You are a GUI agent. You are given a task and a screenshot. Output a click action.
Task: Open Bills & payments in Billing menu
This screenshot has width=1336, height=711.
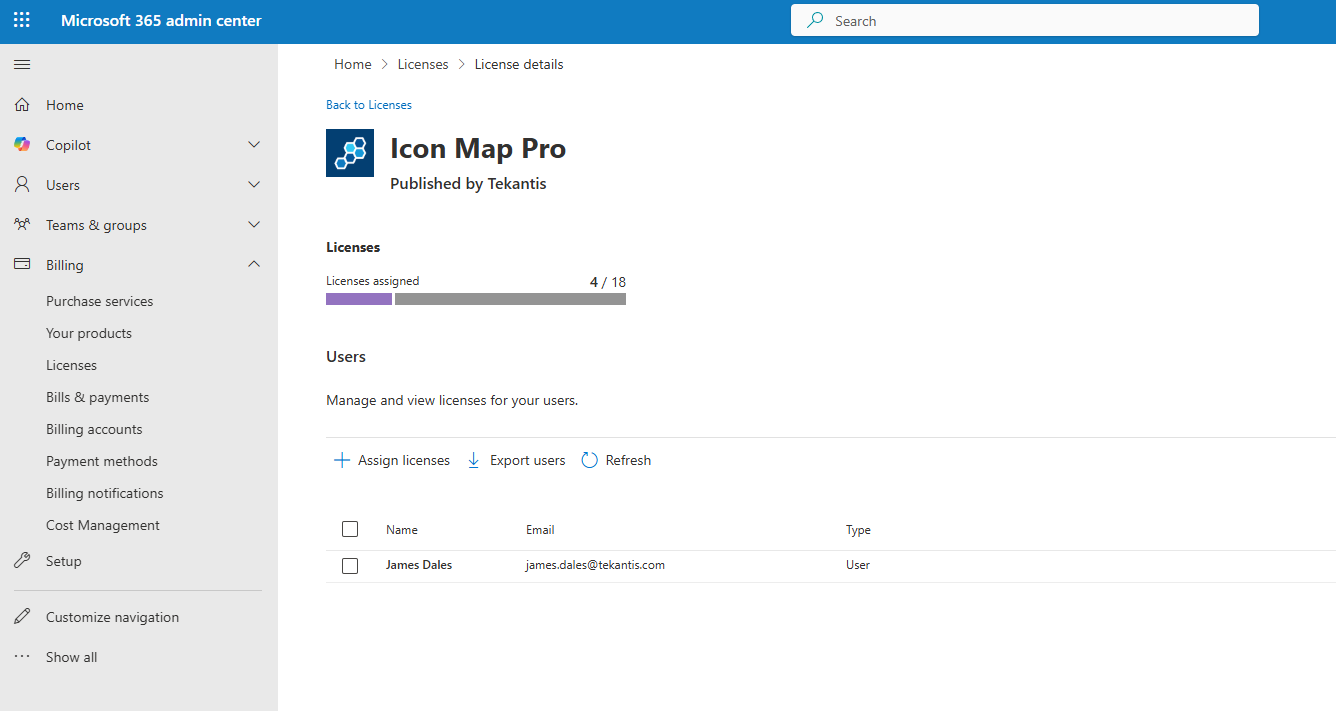pos(97,397)
